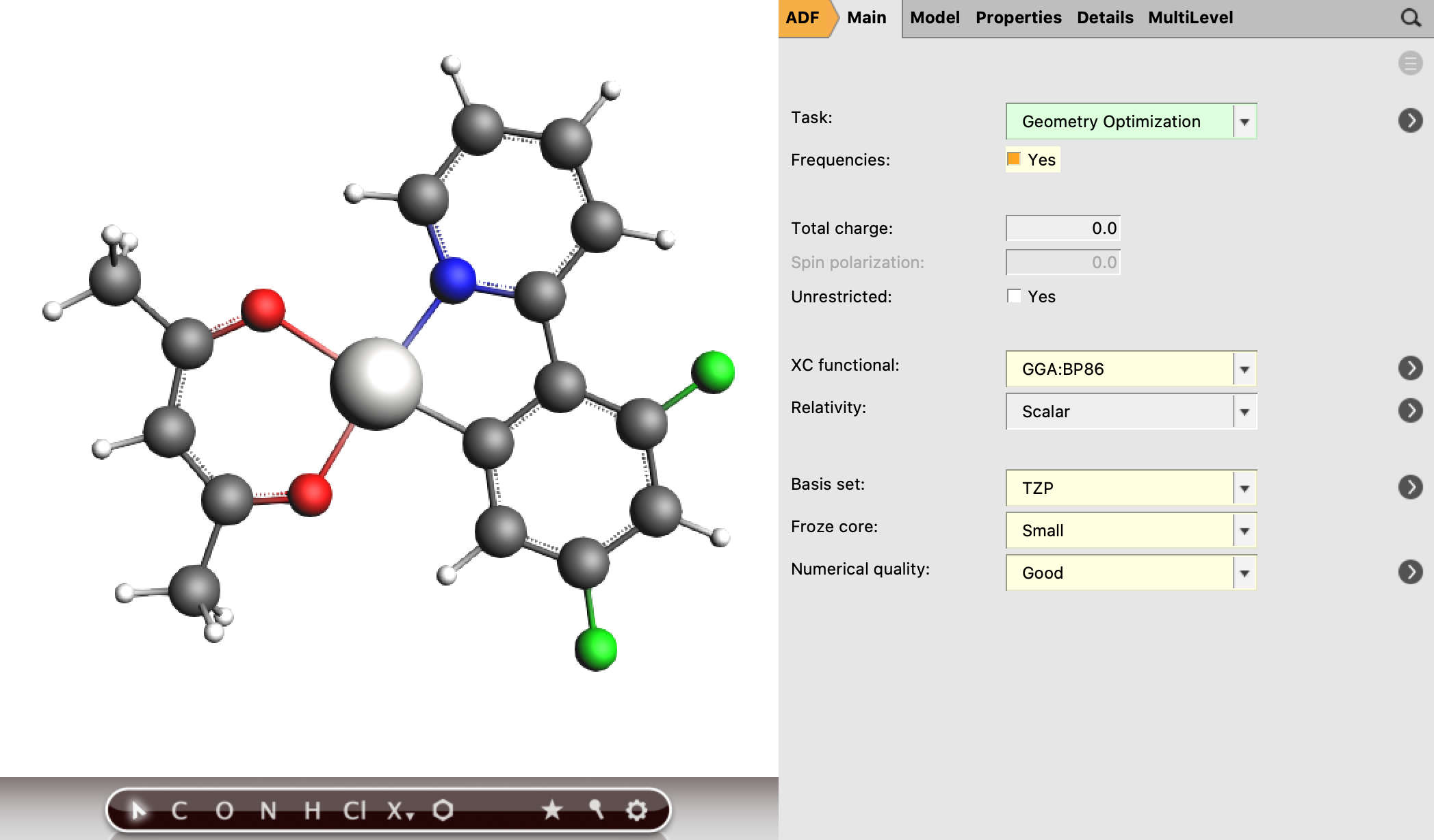Click the Numerical quality details arrow

coord(1410,572)
